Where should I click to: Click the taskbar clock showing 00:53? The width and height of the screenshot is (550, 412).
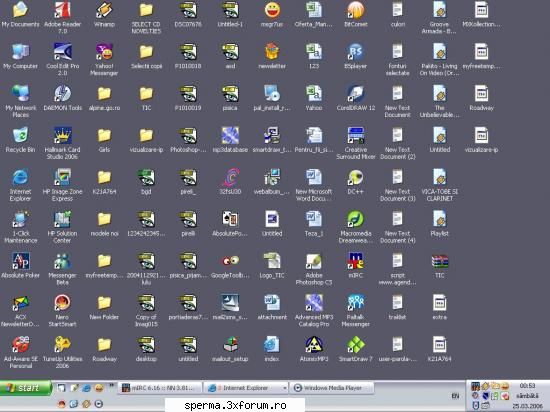tap(528, 386)
